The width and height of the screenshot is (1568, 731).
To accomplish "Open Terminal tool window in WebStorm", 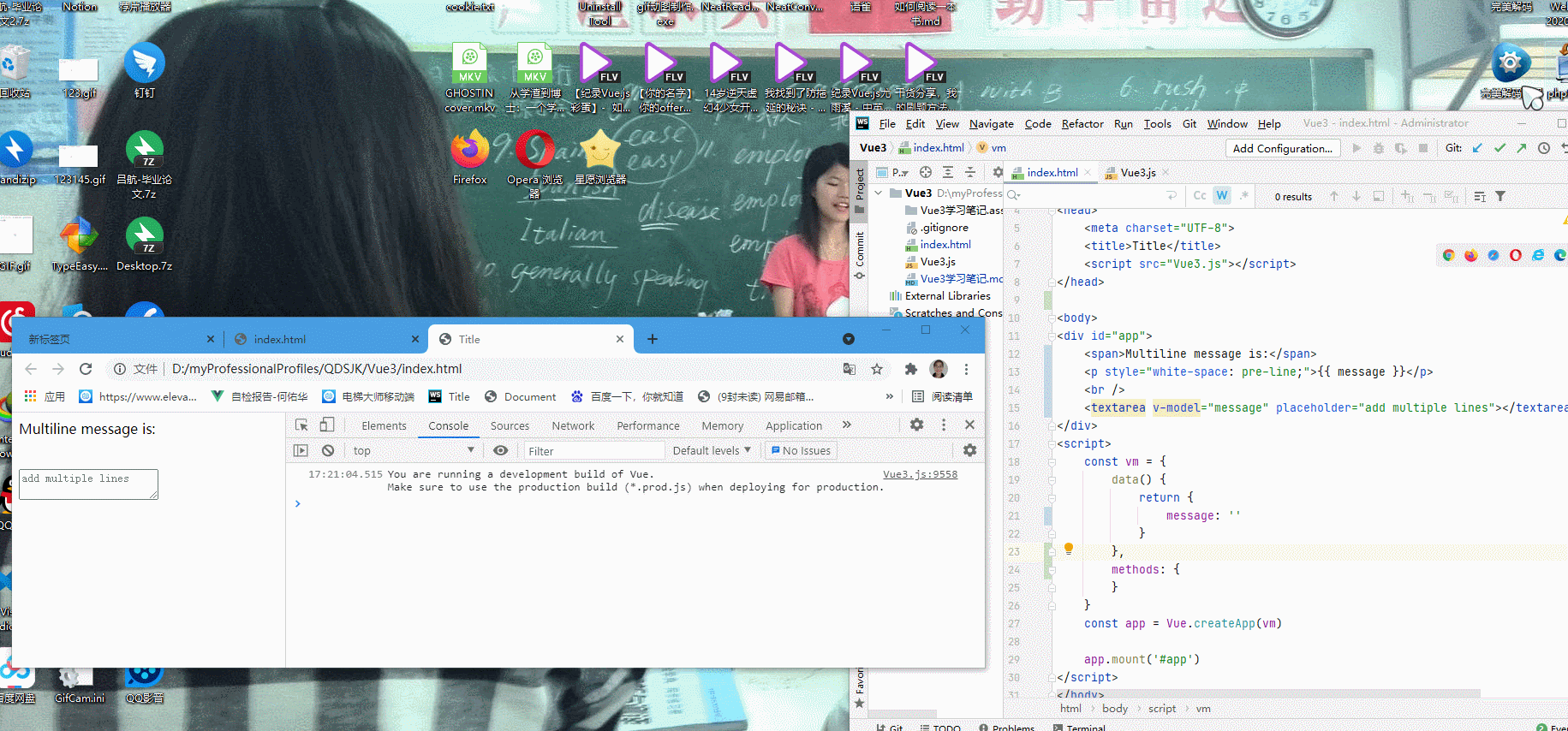I will (x=1079, y=727).
